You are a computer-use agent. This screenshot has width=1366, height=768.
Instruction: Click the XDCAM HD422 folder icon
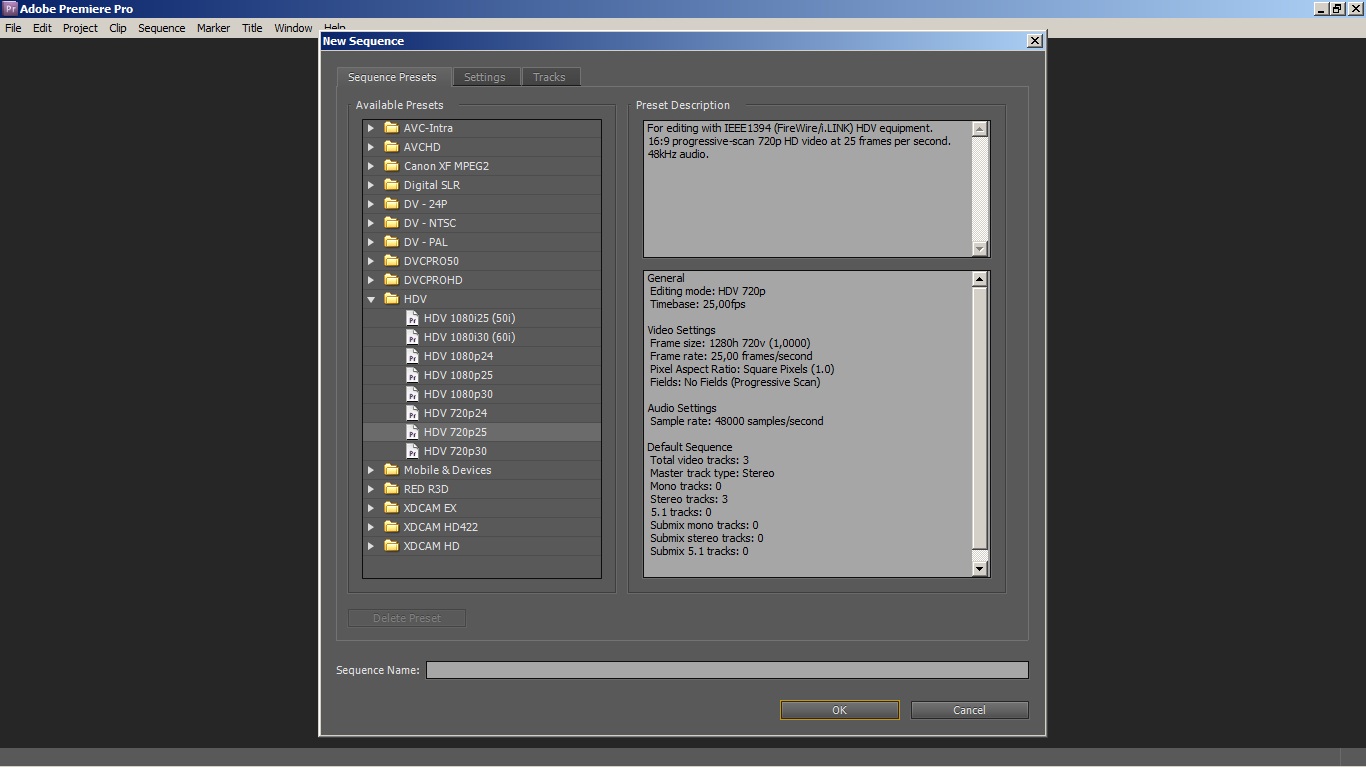pyautogui.click(x=391, y=527)
